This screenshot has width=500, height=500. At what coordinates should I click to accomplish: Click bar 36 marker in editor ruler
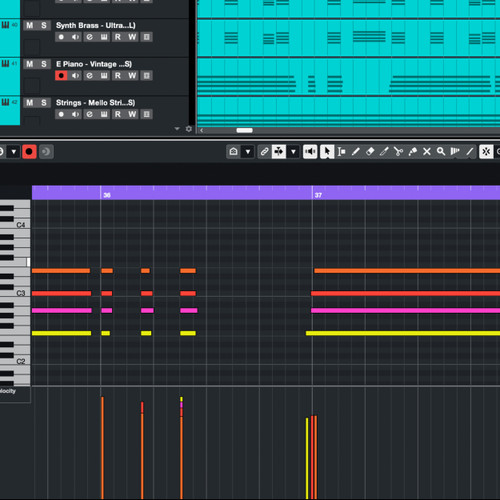tap(107, 195)
